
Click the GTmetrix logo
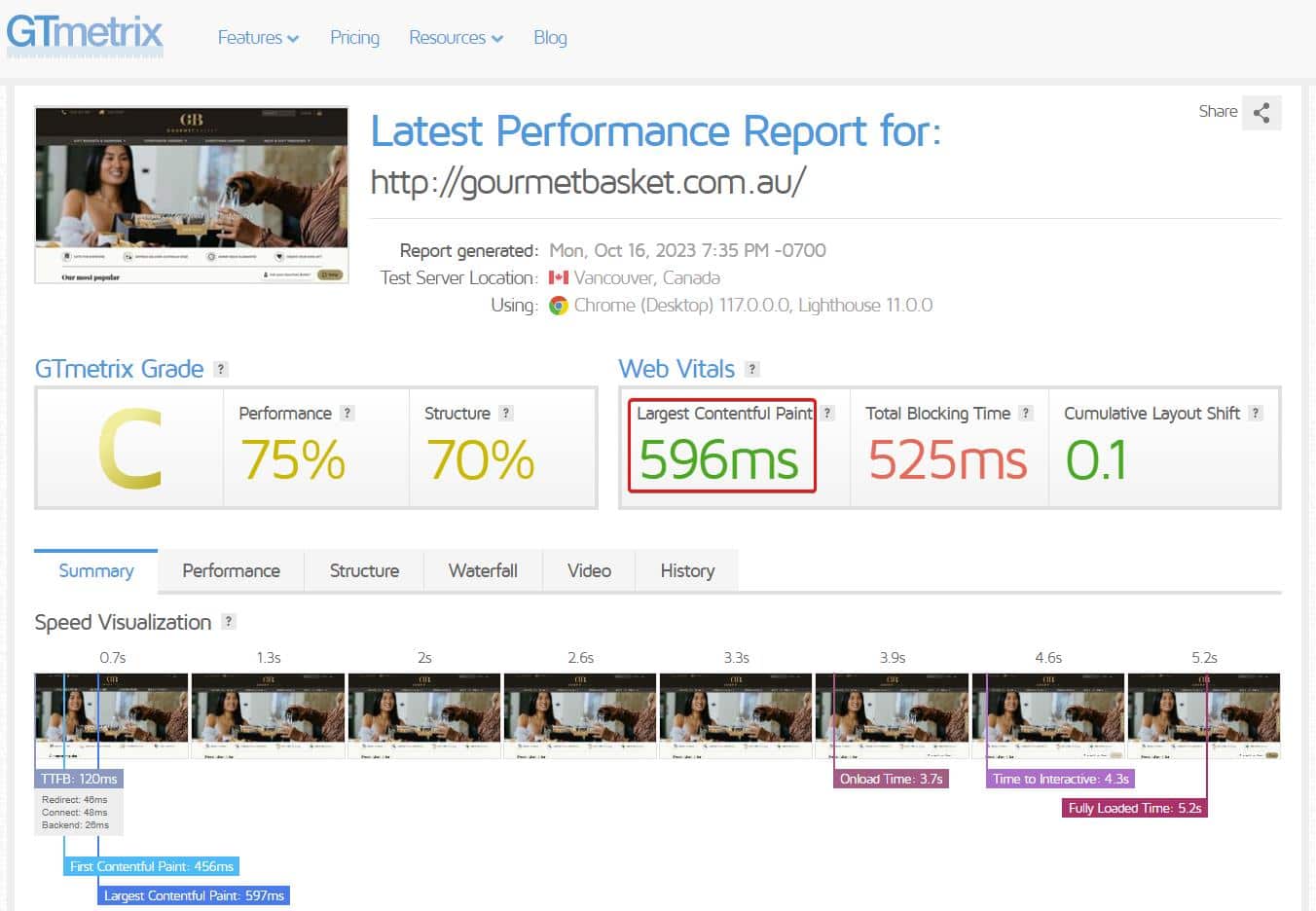[85, 34]
